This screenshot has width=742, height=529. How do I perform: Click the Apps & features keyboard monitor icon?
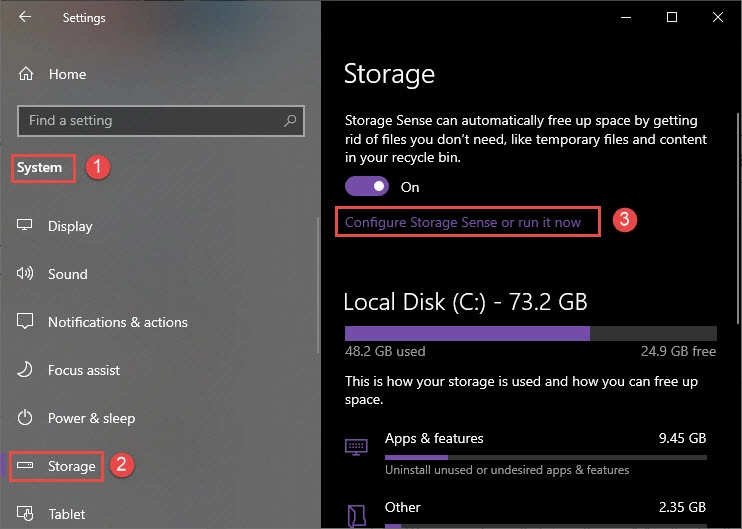click(x=356, y=447)
